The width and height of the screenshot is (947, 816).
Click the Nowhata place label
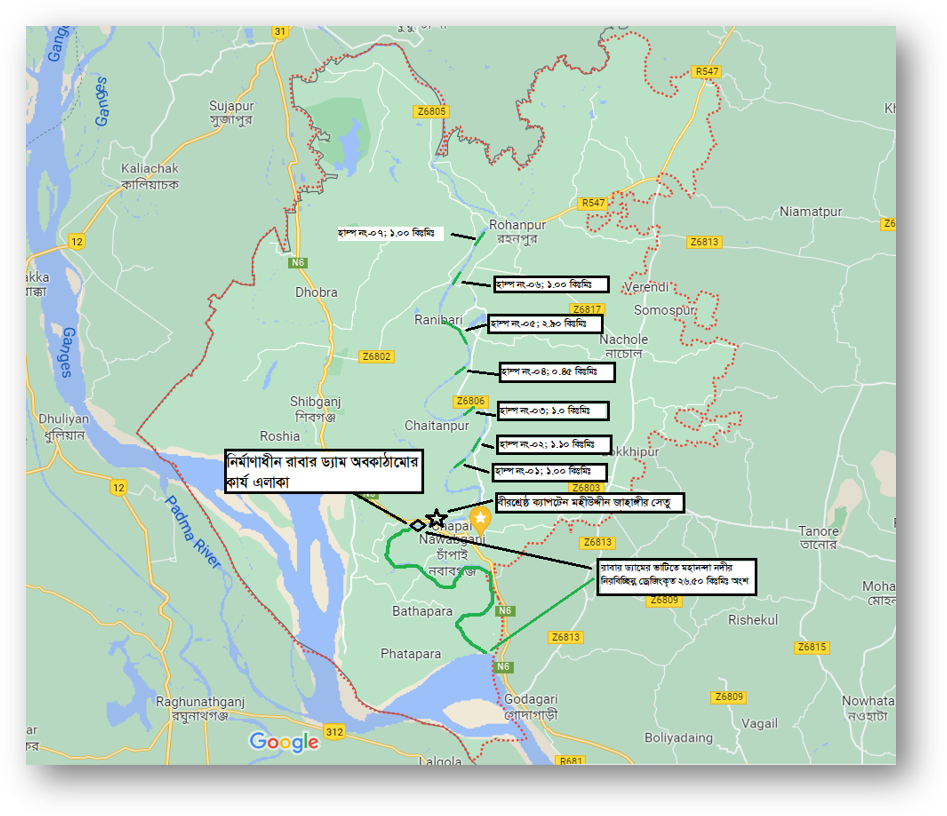point(868,708)
